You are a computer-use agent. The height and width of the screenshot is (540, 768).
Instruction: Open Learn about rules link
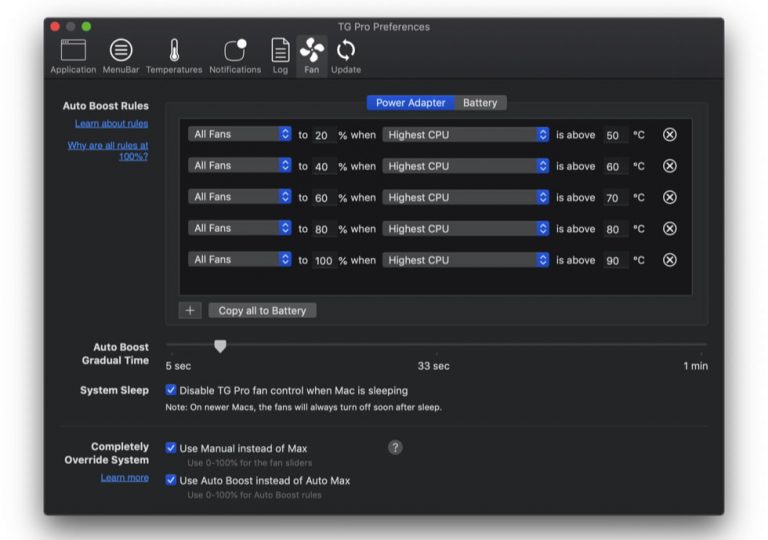(111, 123)
